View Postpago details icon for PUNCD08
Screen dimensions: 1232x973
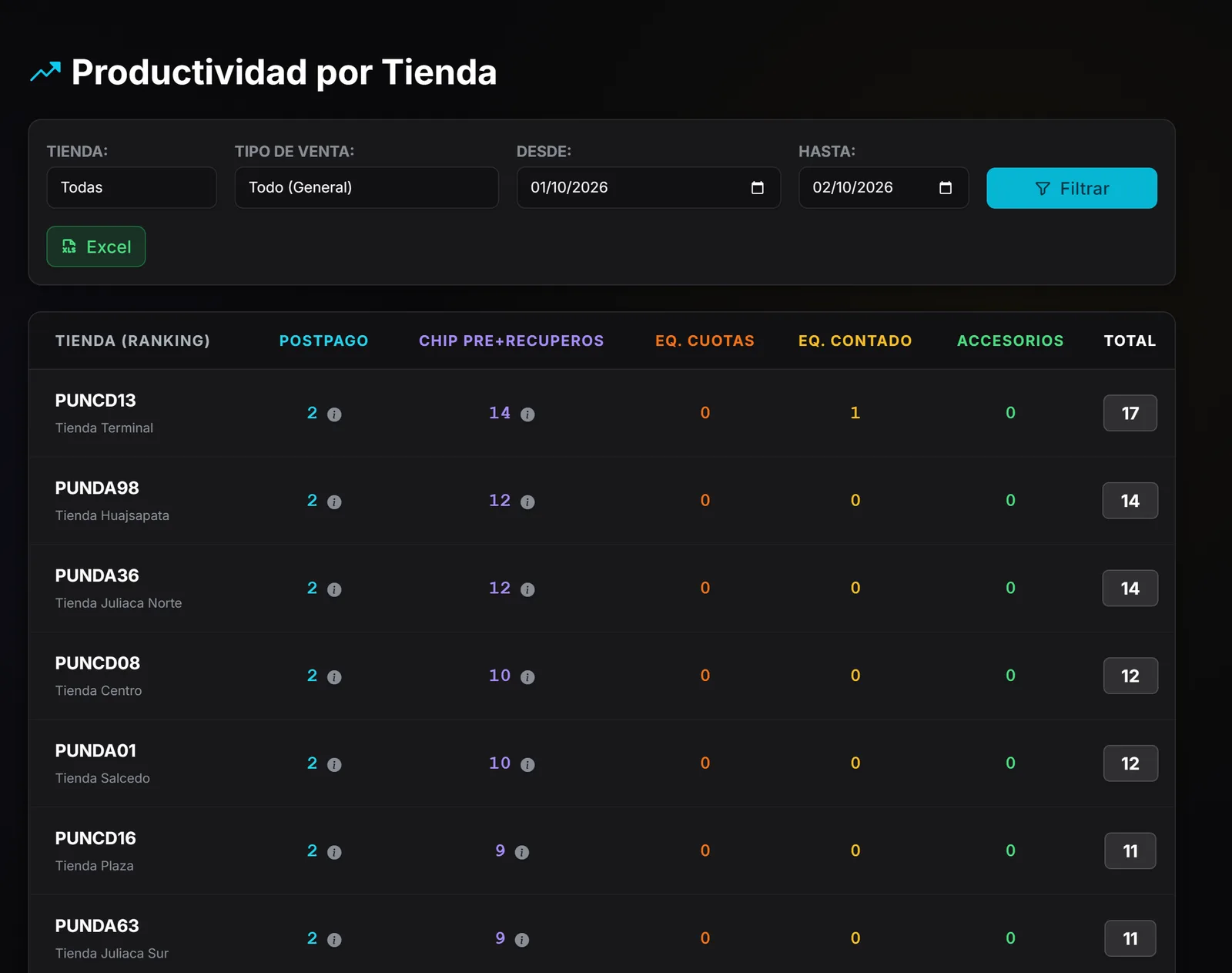[334, 677]
